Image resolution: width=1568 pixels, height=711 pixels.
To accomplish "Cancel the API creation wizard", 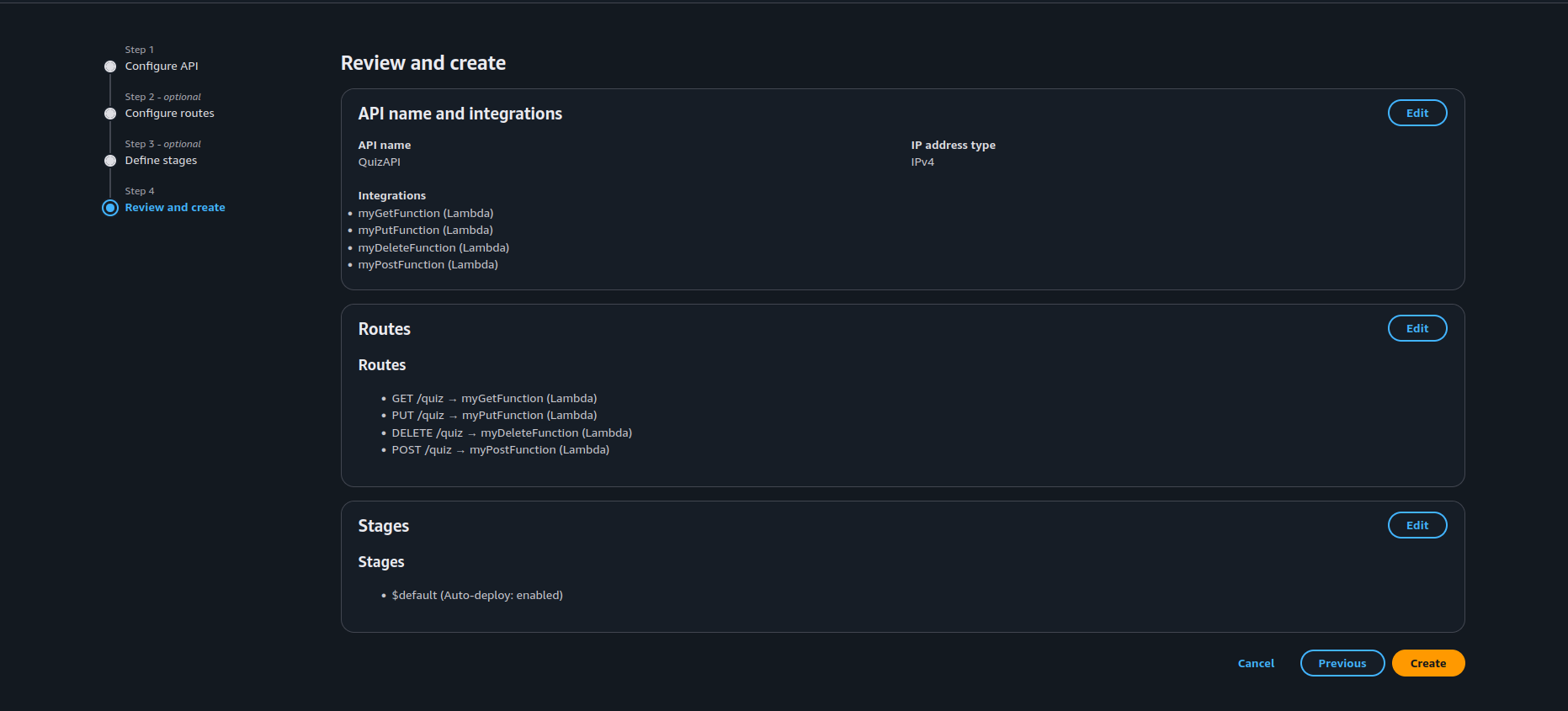I will pos(1256,663).
